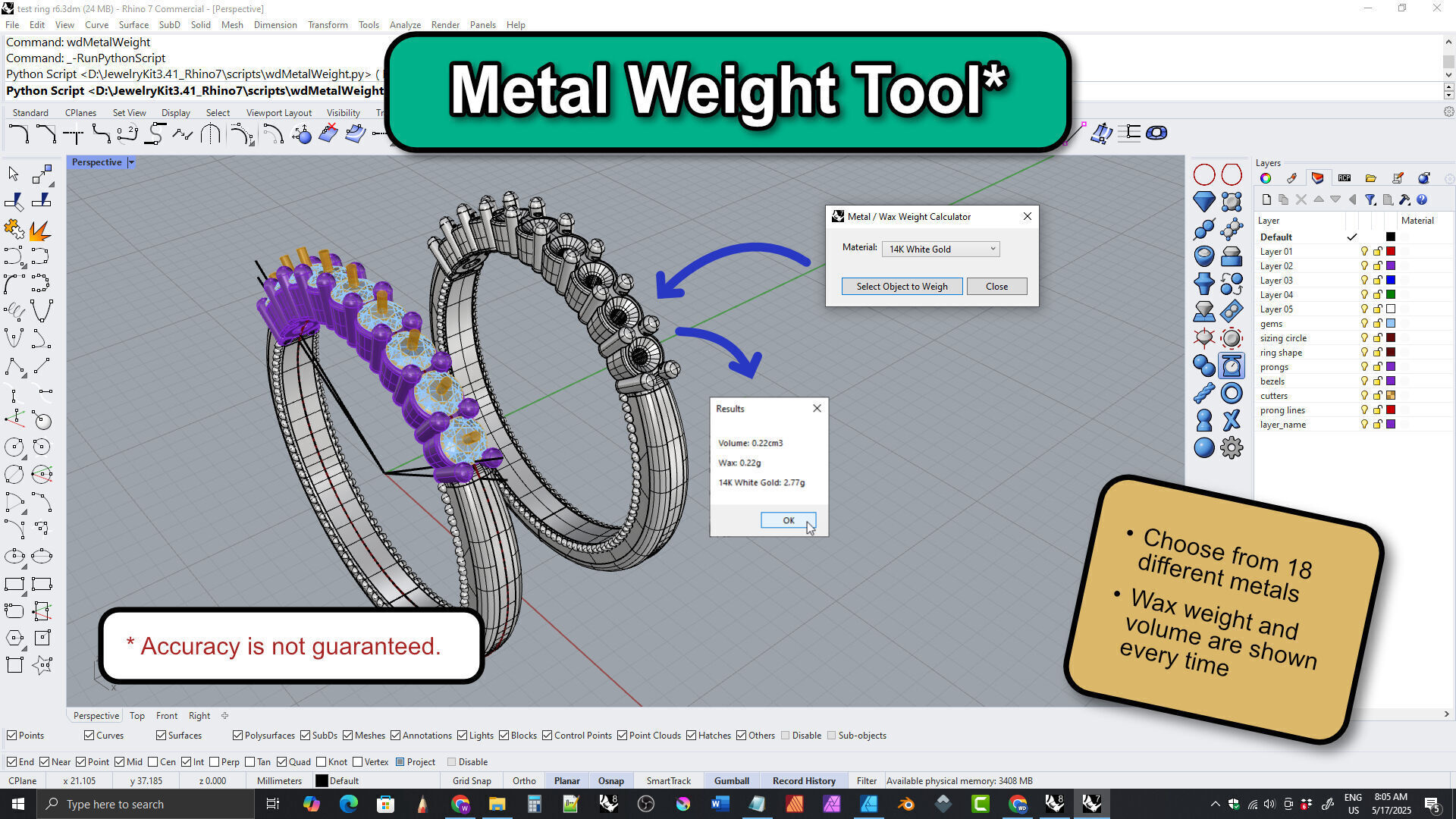Open JewelryKit settings gear icon
The image size is (1456, 819).
coord(1232,447)
